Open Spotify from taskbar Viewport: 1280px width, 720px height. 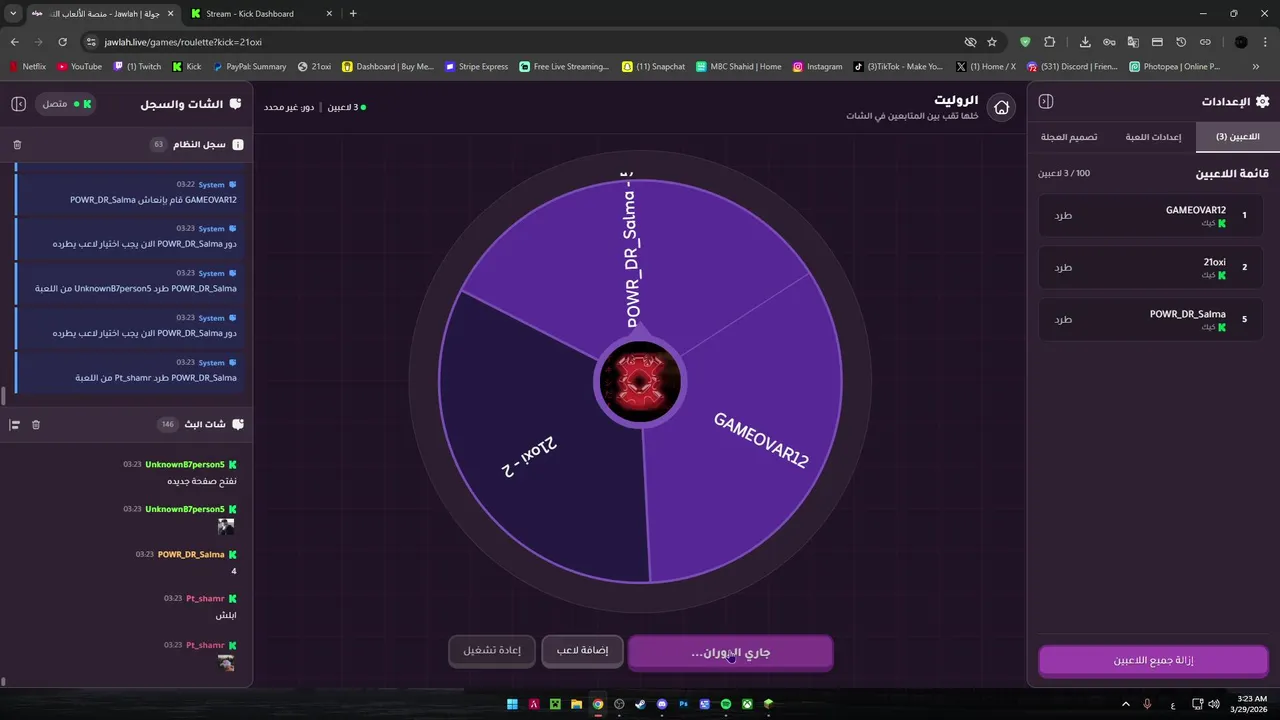pos(726,704)
